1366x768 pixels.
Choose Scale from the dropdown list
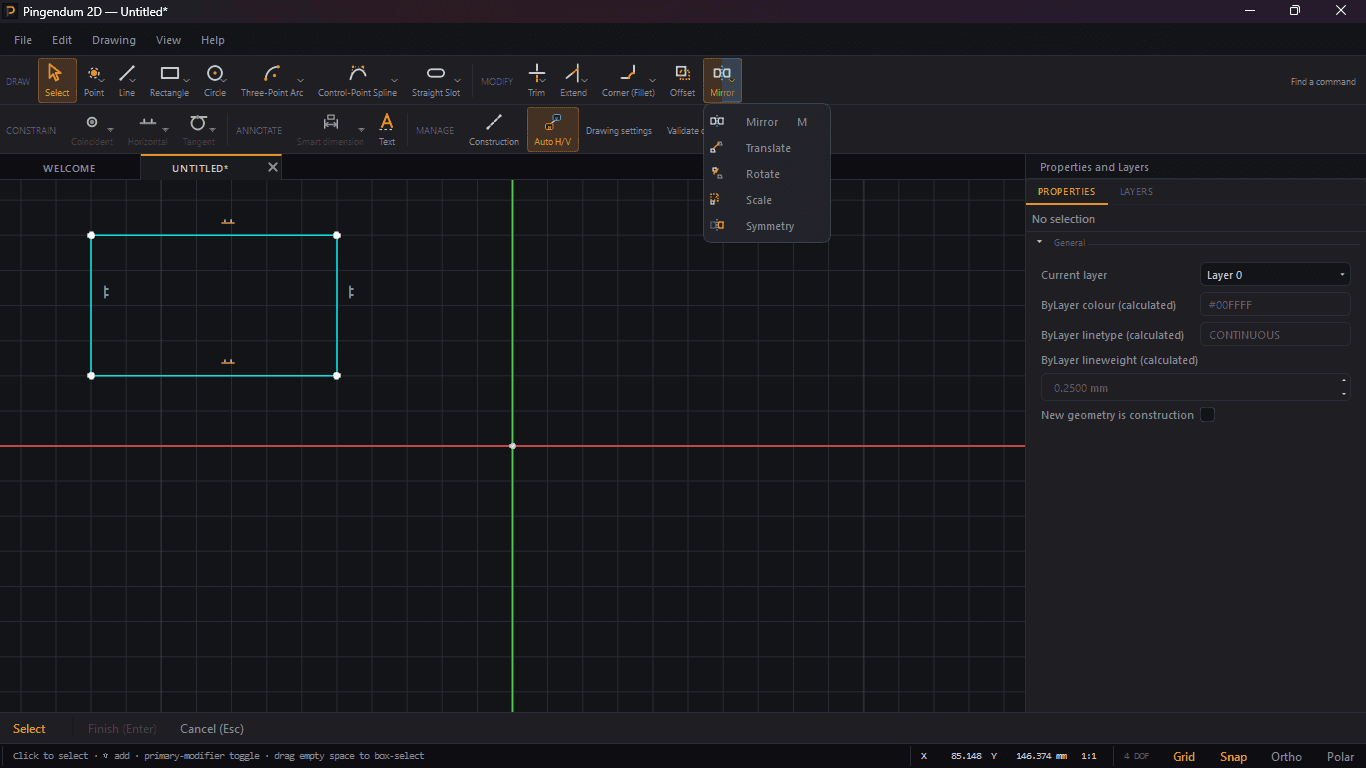[x=767, y=200]
